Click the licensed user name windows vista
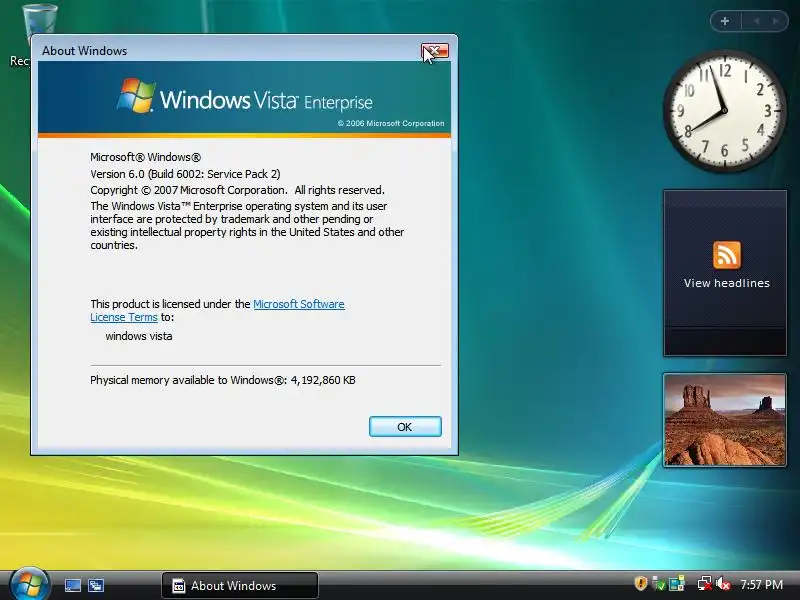This screenshot has width=800, height=600. click(139, 336)
